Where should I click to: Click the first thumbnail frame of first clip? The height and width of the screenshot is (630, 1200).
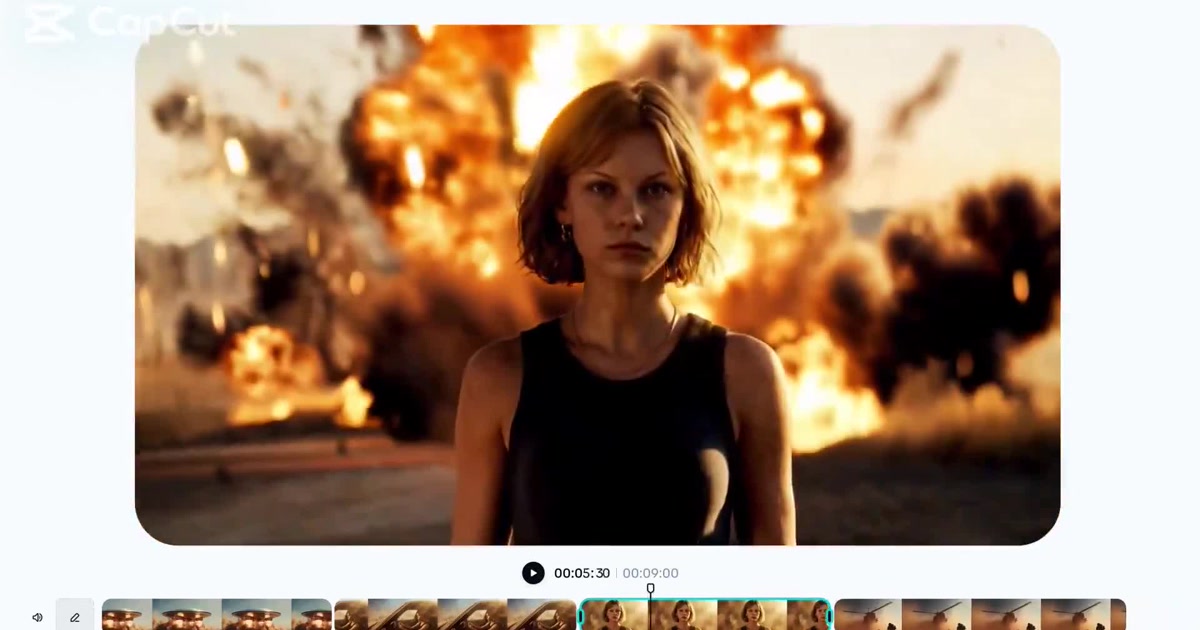127,615
